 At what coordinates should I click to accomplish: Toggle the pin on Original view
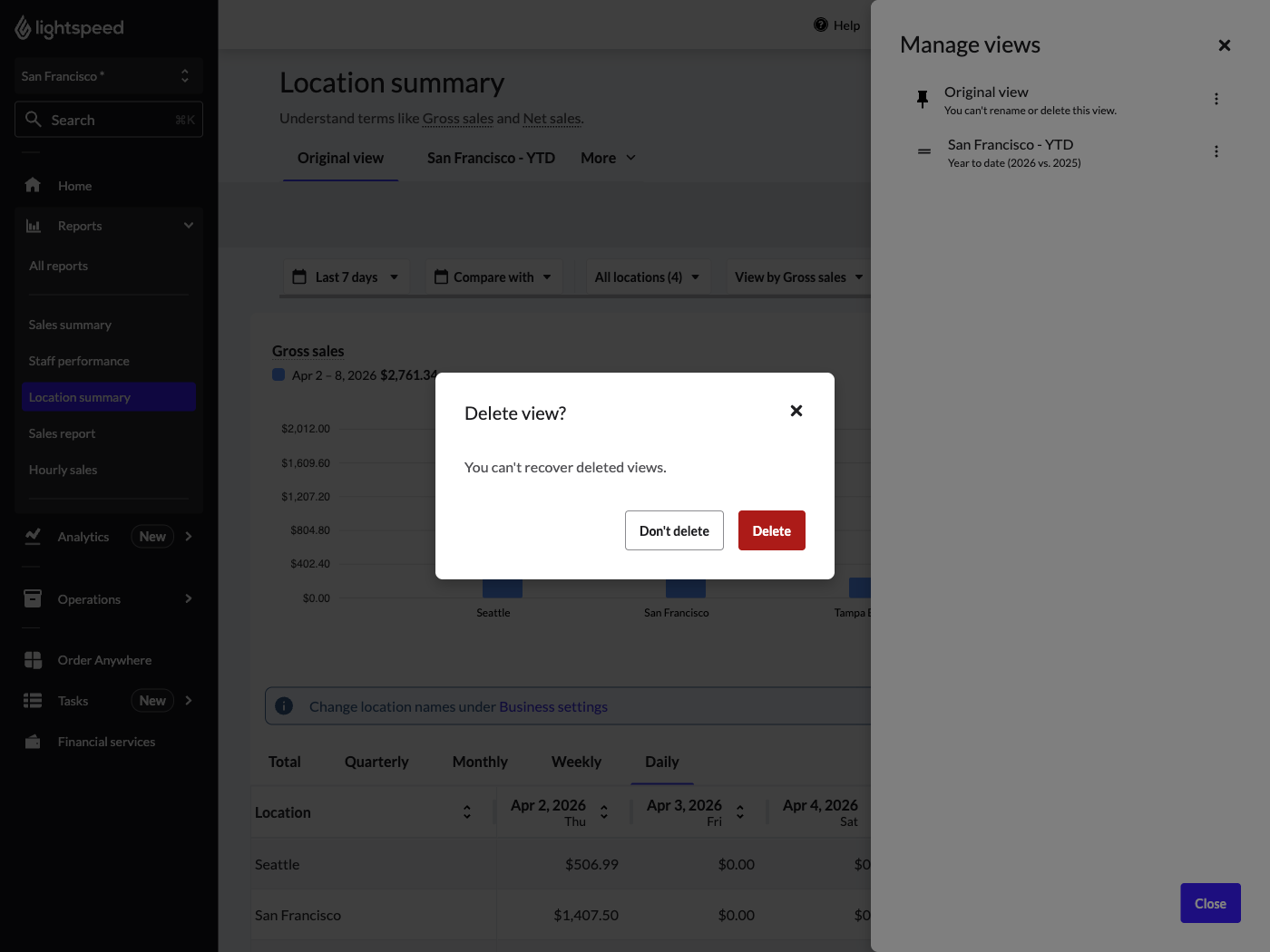click(x=923, y=98)
